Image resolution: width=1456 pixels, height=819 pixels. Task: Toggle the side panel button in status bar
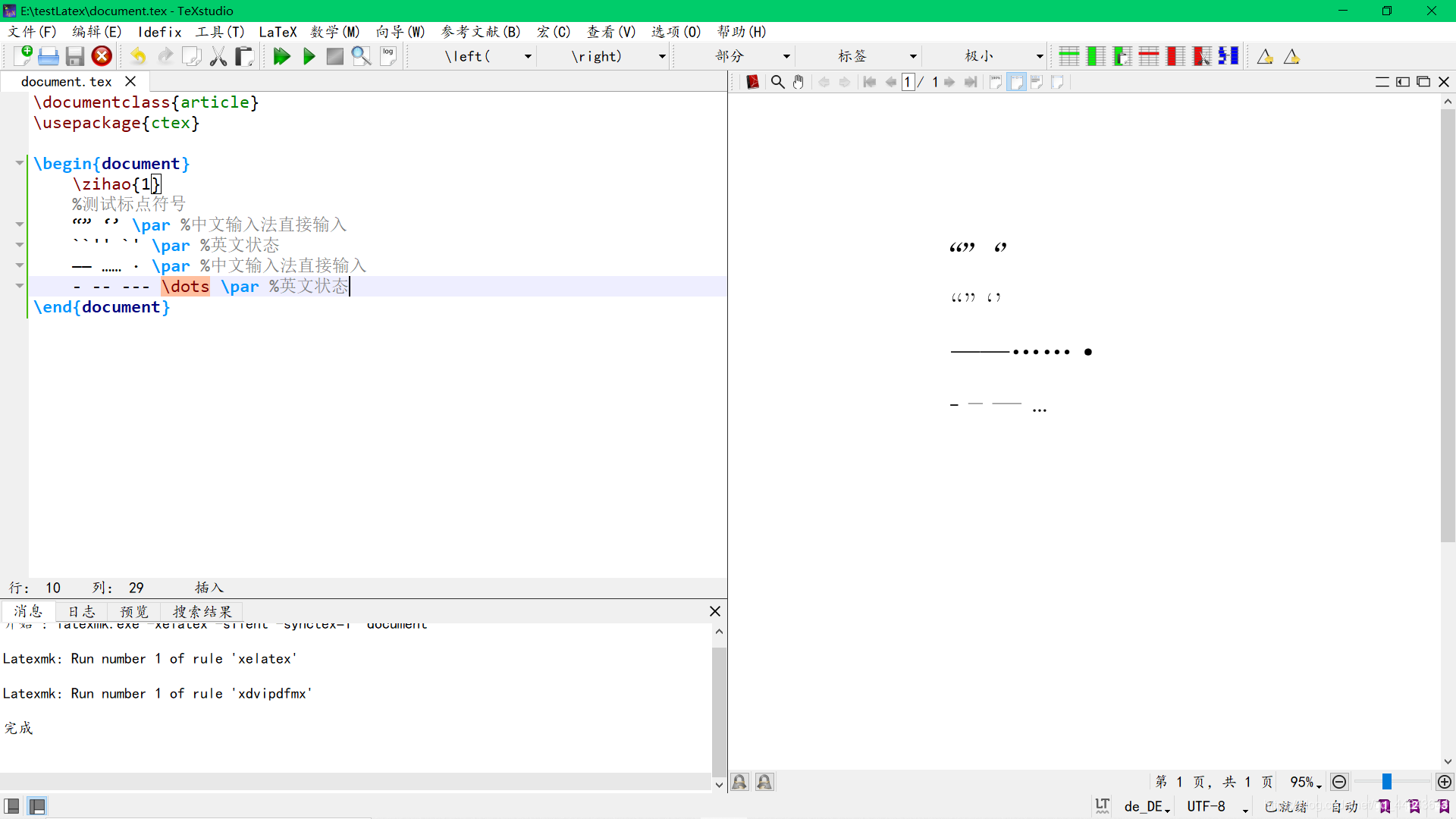click(11, 806)
